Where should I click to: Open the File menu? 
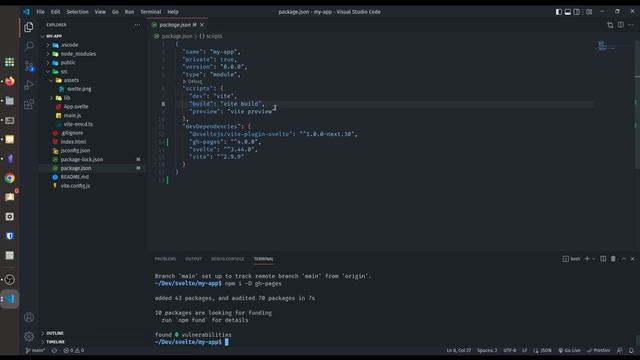(40, 12)
